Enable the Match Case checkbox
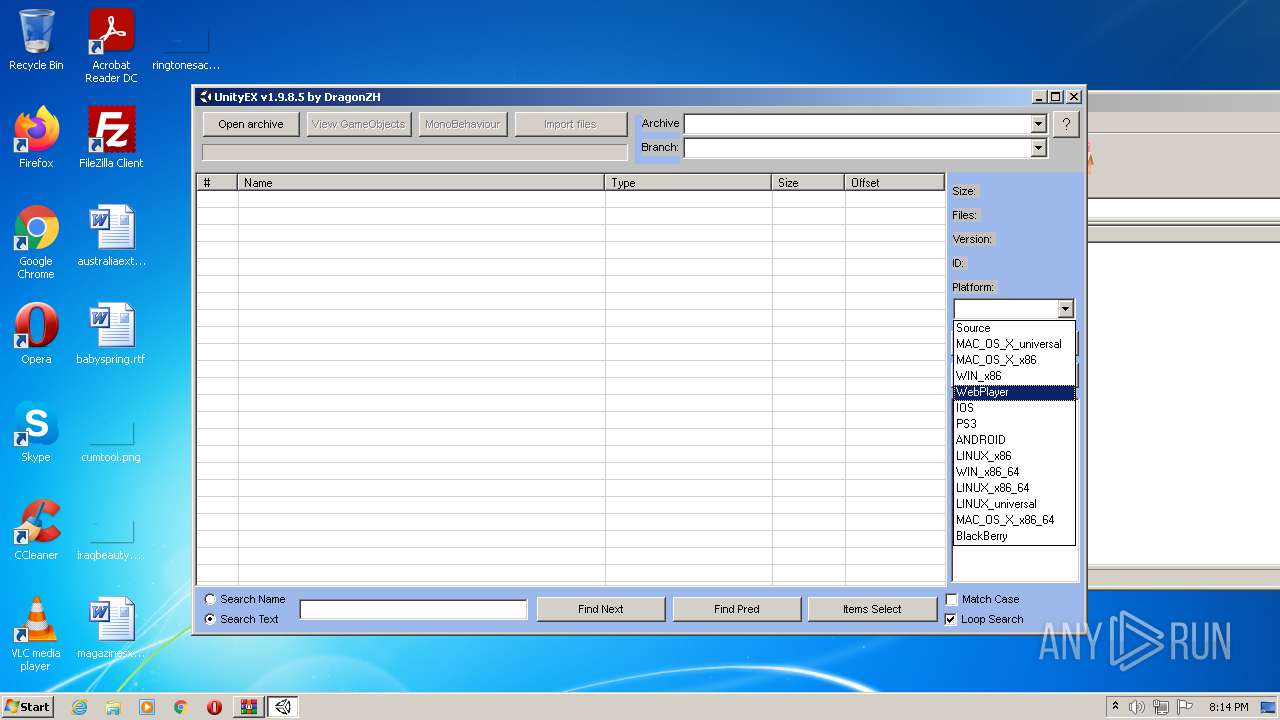 tap(951, 599)
